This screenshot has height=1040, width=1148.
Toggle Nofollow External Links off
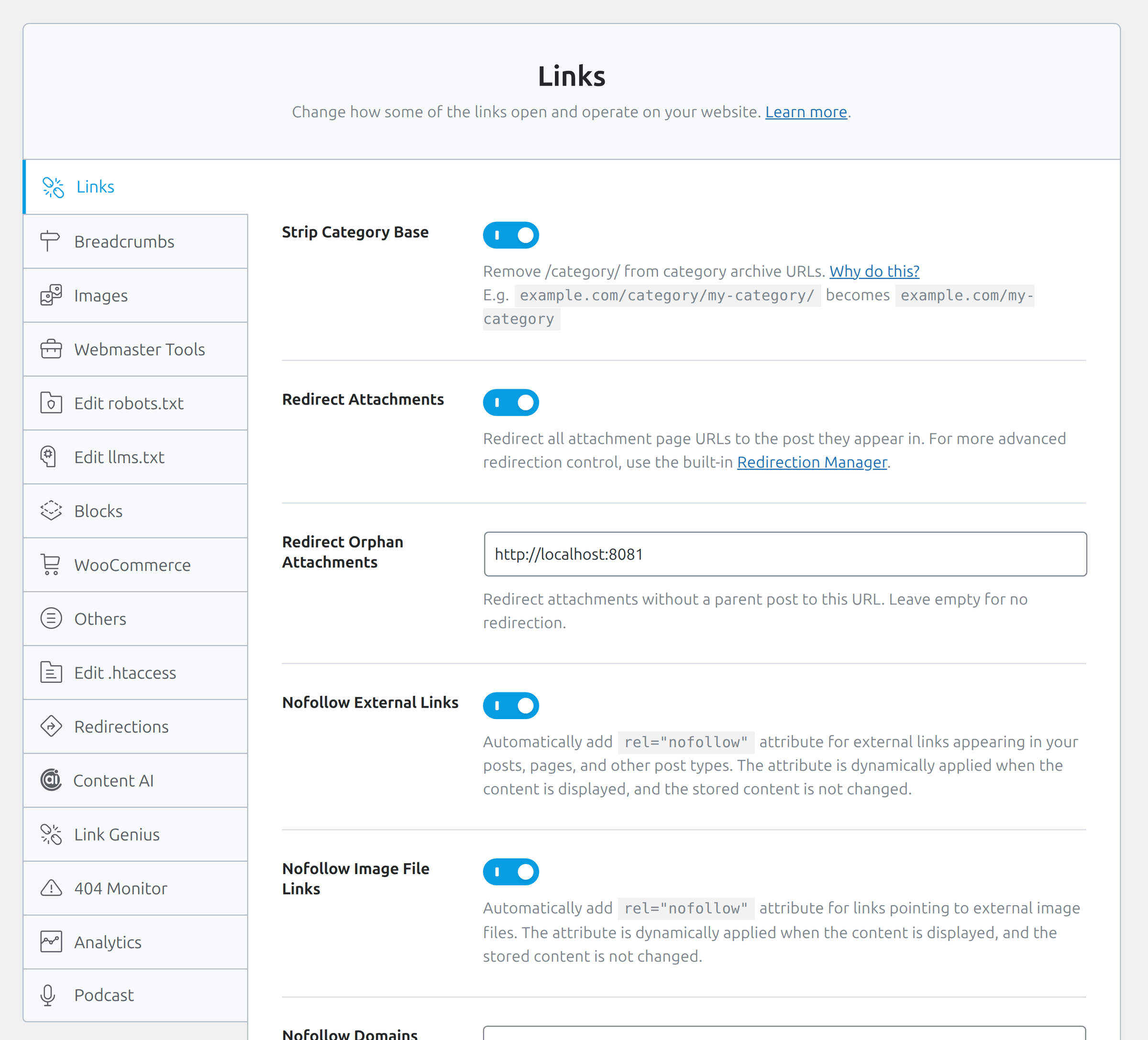click(511, 706)
